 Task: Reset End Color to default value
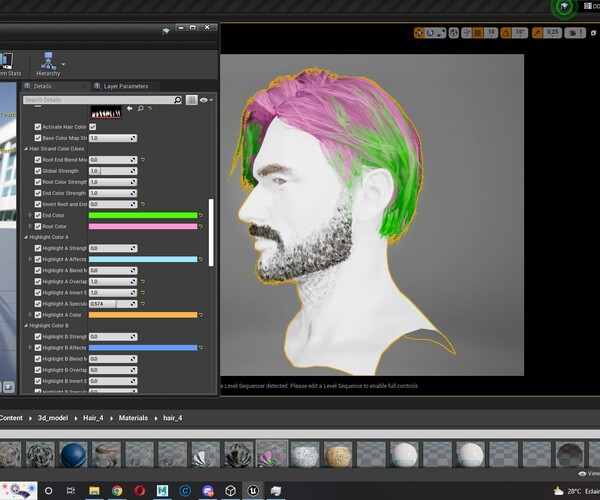(x=201, y=215)
